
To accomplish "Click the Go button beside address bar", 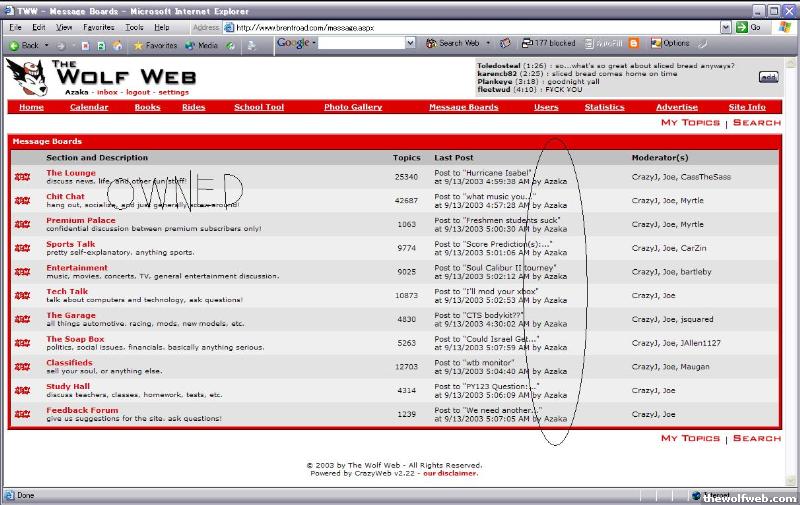I will [x=749, y=27].
